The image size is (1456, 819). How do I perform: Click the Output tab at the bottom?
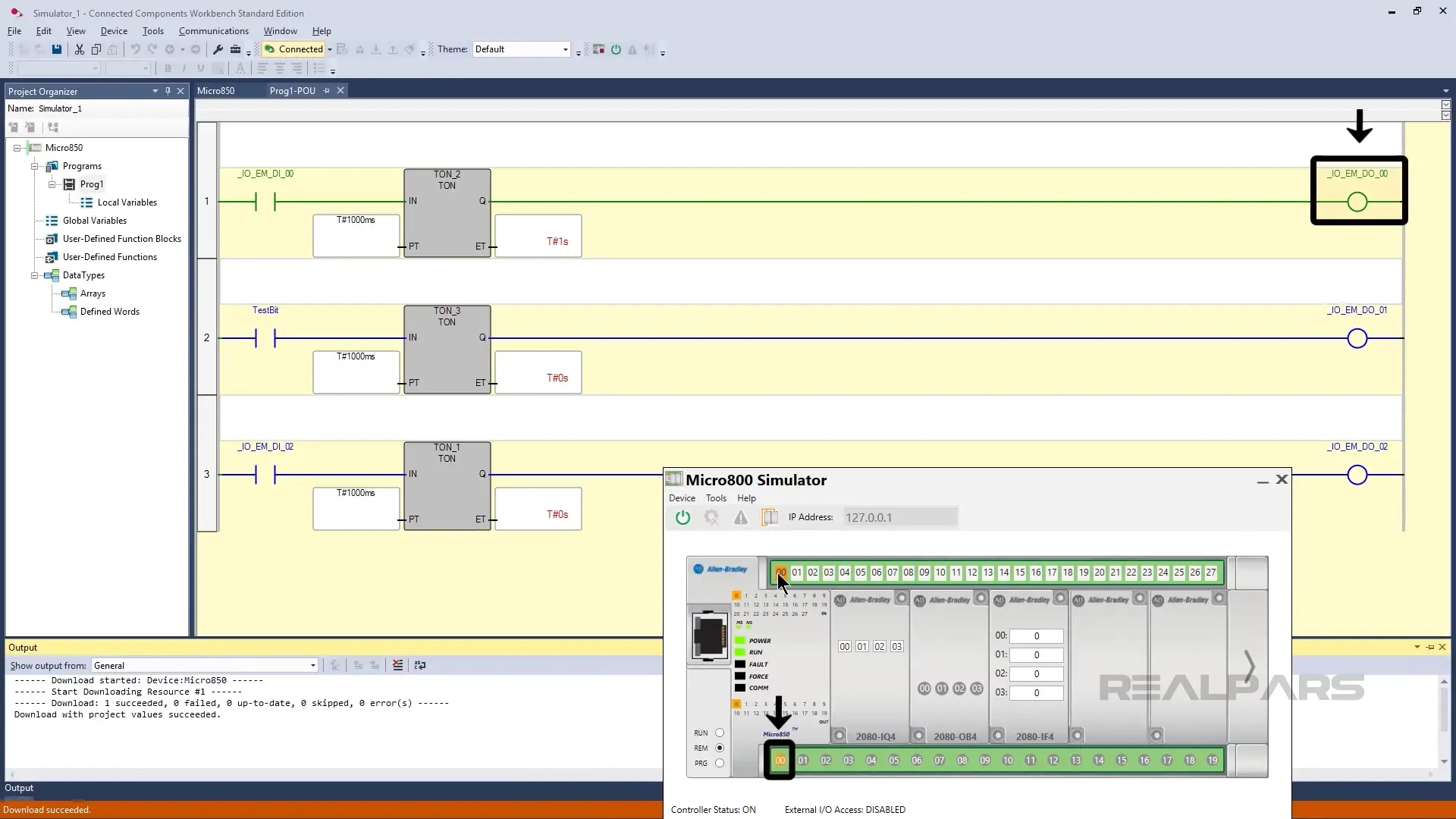19,788
